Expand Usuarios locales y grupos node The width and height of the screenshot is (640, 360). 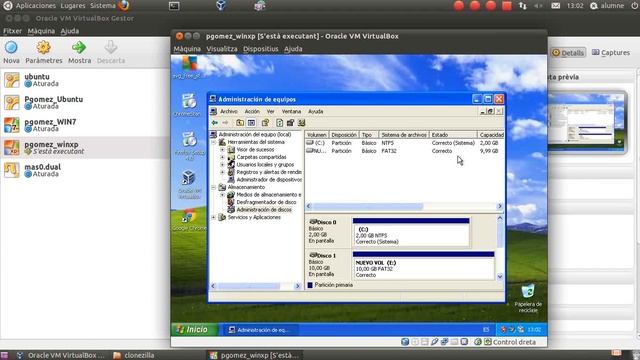coord(222,164)
